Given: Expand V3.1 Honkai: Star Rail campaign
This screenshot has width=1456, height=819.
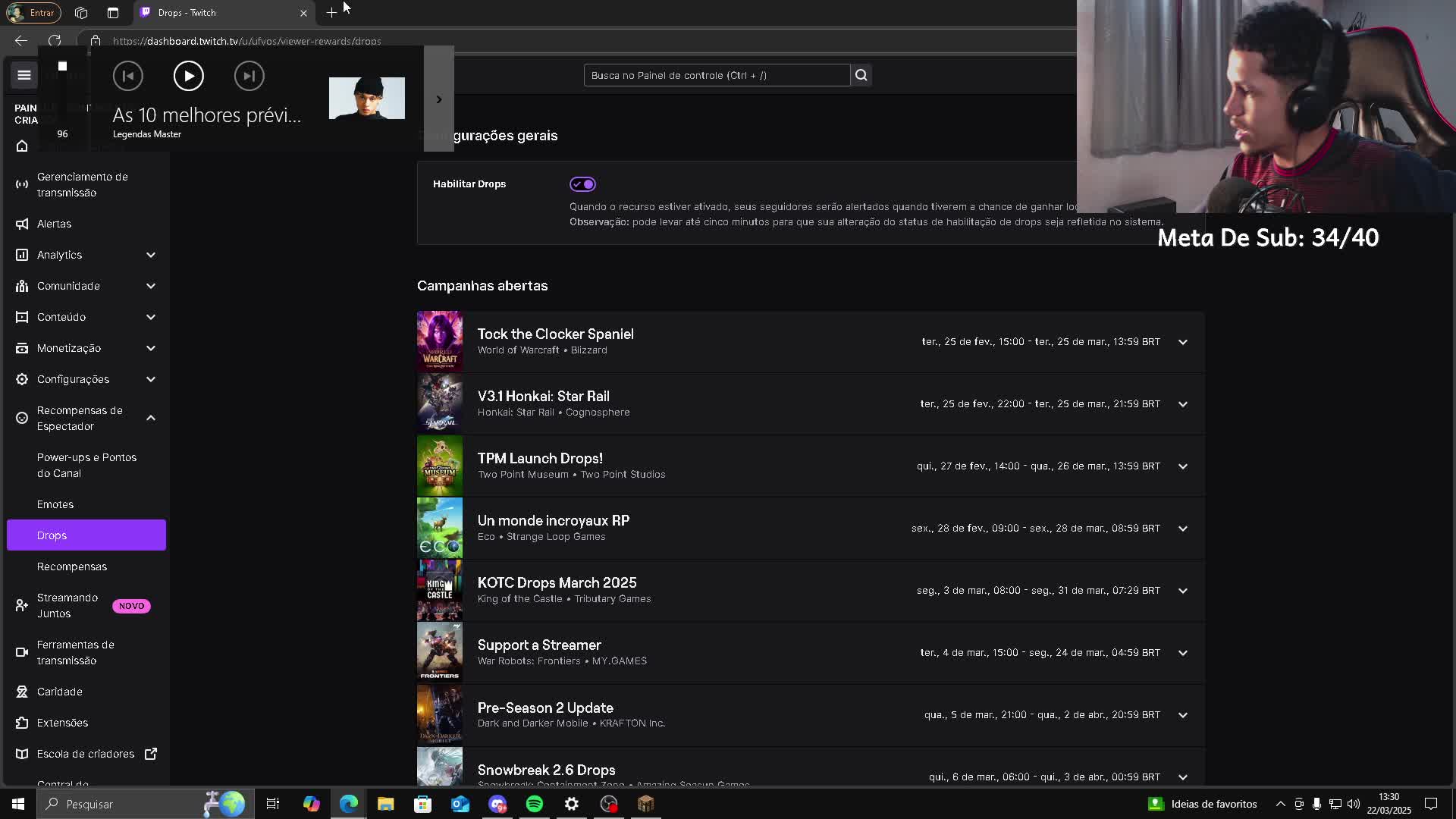Looking at the screenshot, I should (x=1183, y=404).
